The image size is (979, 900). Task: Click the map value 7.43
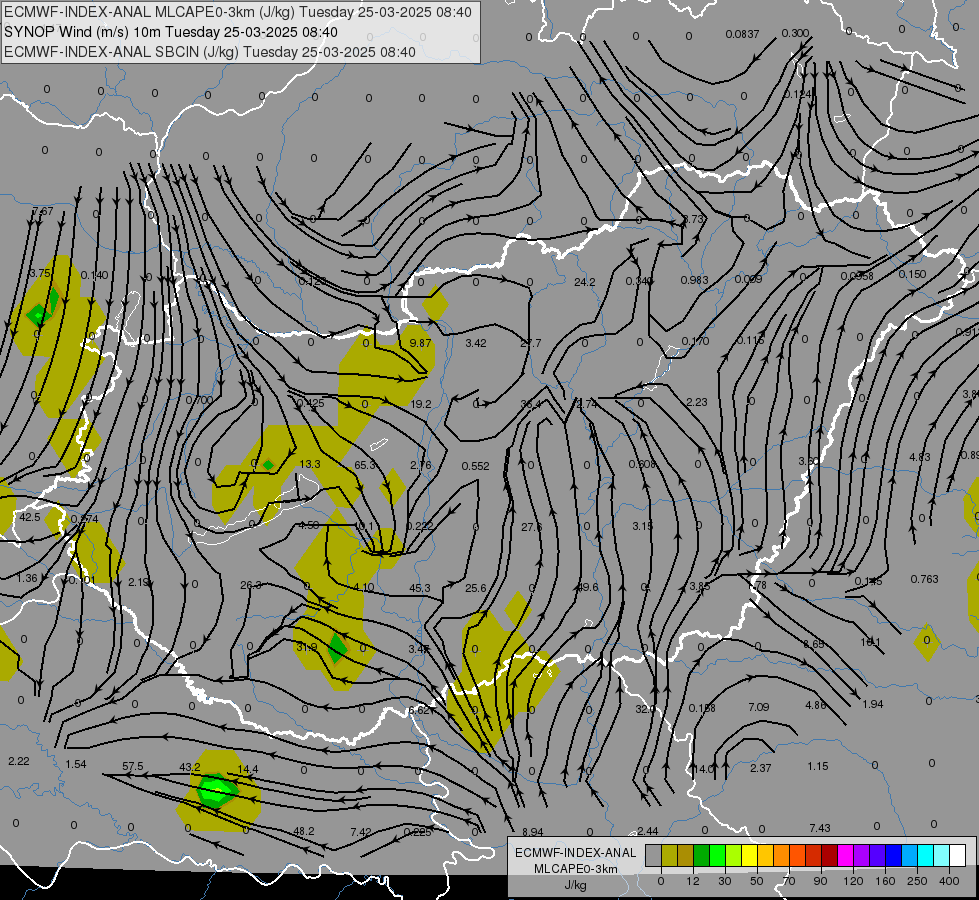pos(820,828)
